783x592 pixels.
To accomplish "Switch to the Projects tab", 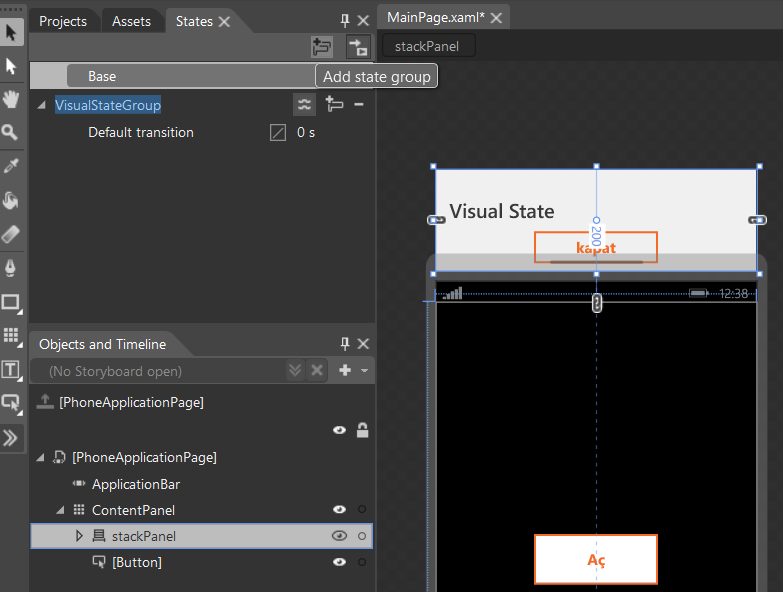I will click(63, 21).
